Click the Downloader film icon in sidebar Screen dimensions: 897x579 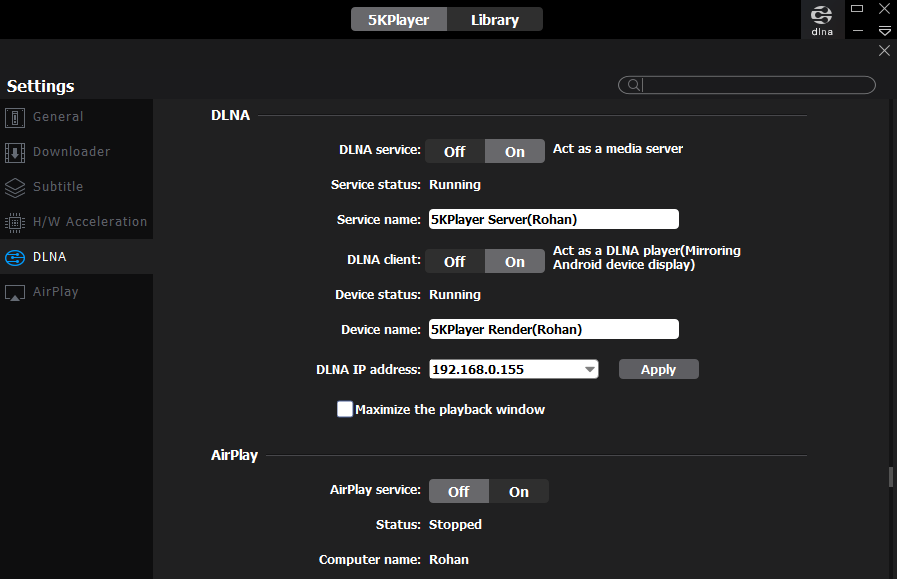(x=15, y=152)
